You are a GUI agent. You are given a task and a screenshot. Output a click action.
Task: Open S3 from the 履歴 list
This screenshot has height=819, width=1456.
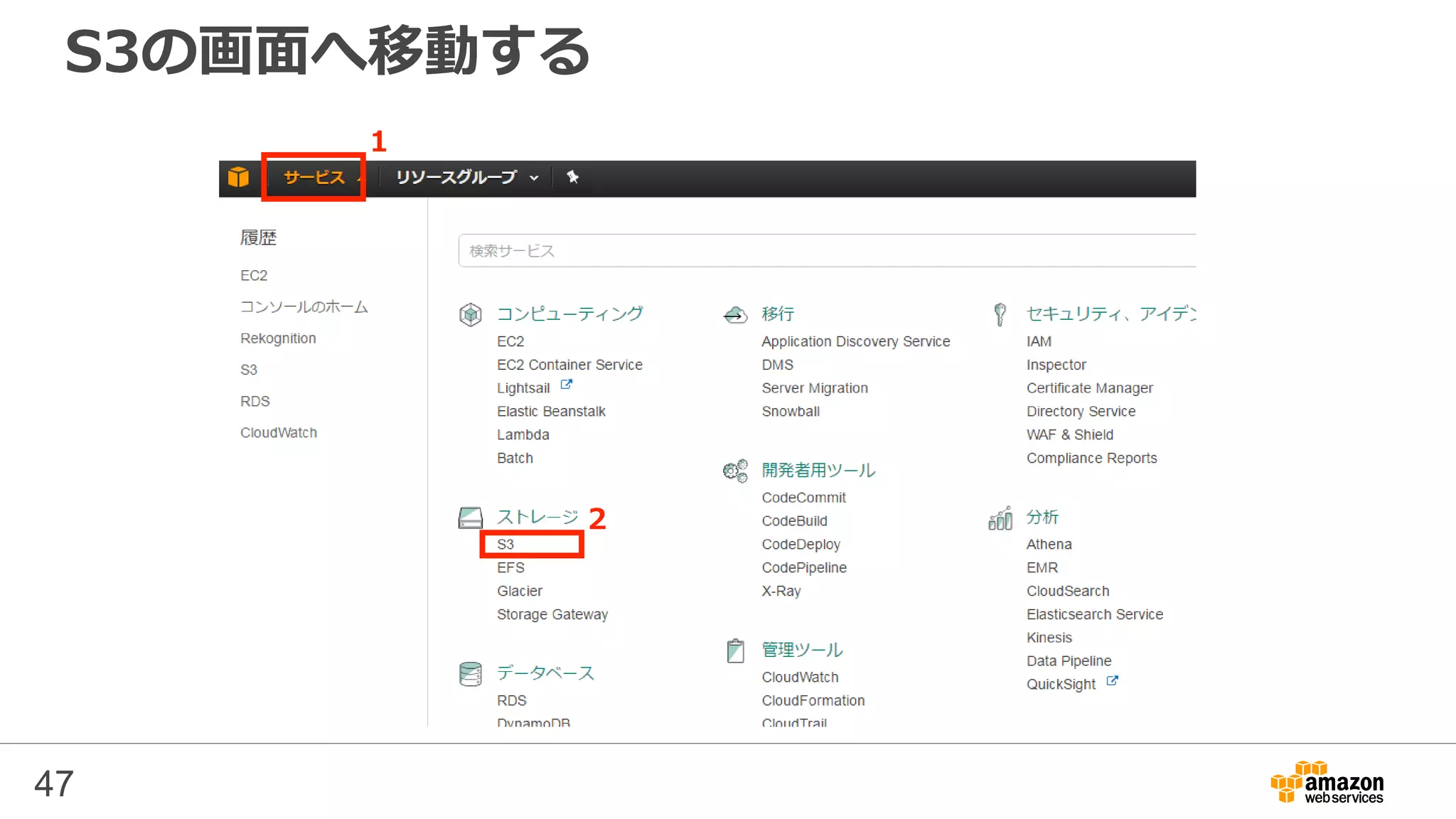(x=249, y=370)
